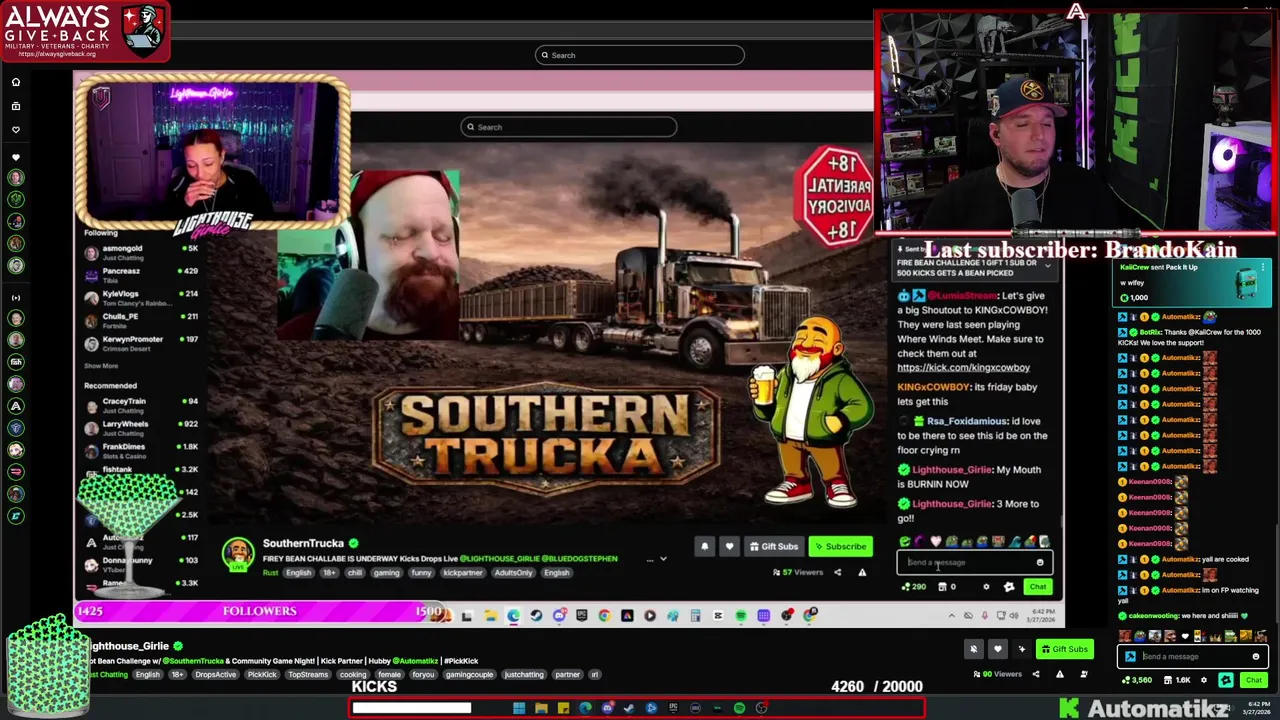This screenshot has width=1280, height=720.
Task: Click in the inner Kick Search field
Action: click(x=569, y=127)
